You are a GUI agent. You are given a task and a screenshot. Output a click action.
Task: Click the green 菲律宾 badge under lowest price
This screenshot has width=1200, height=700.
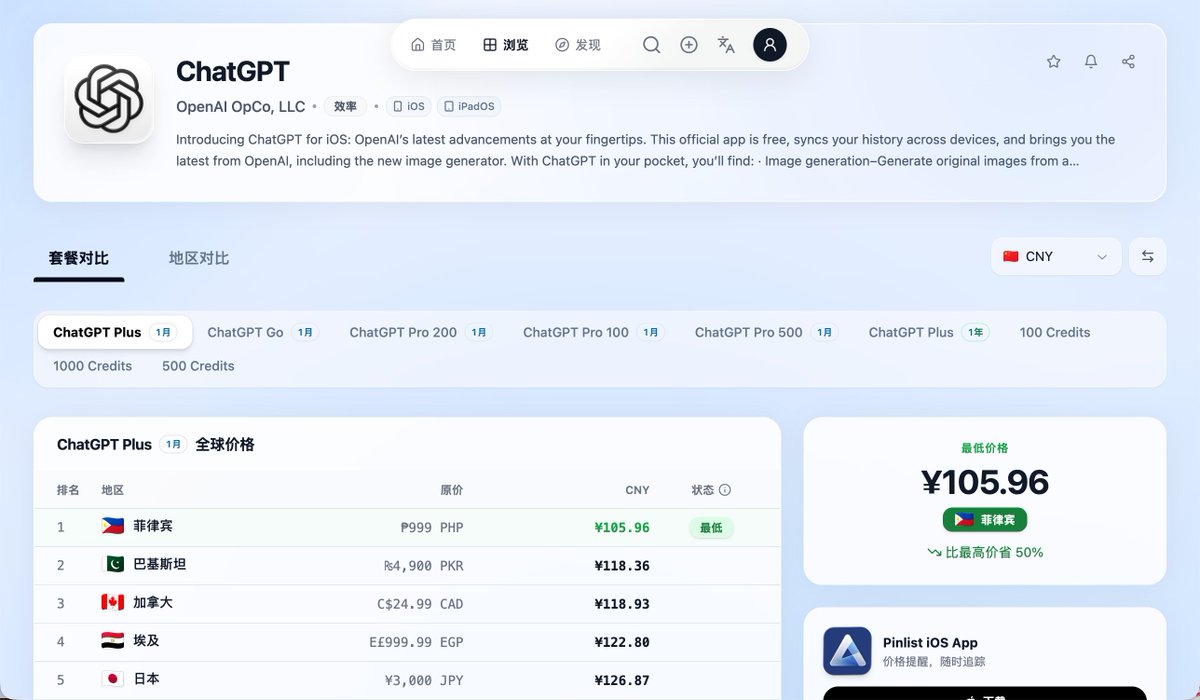click(985, 520)
